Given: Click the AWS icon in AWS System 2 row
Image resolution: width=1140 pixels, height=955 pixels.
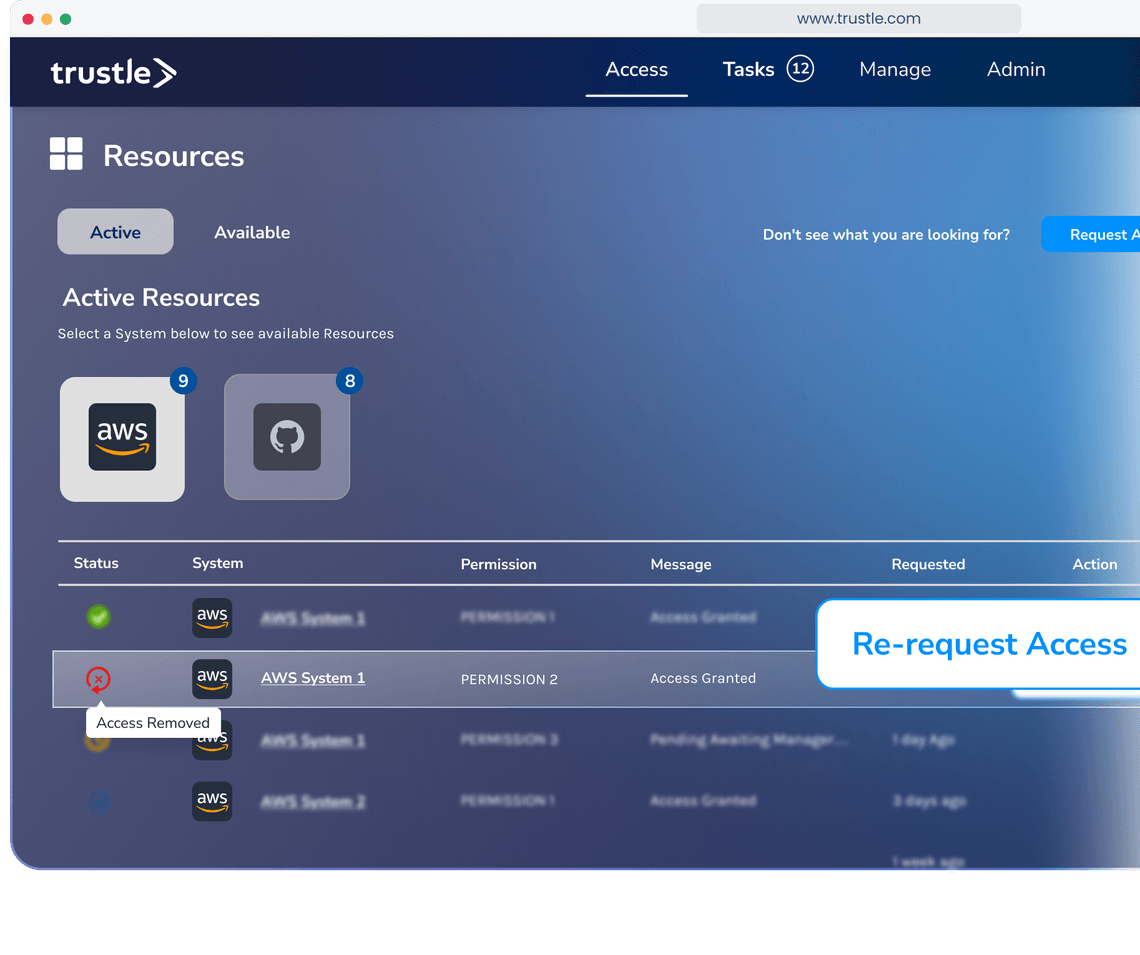Looking at the screenshot, I should click(212, 801).
